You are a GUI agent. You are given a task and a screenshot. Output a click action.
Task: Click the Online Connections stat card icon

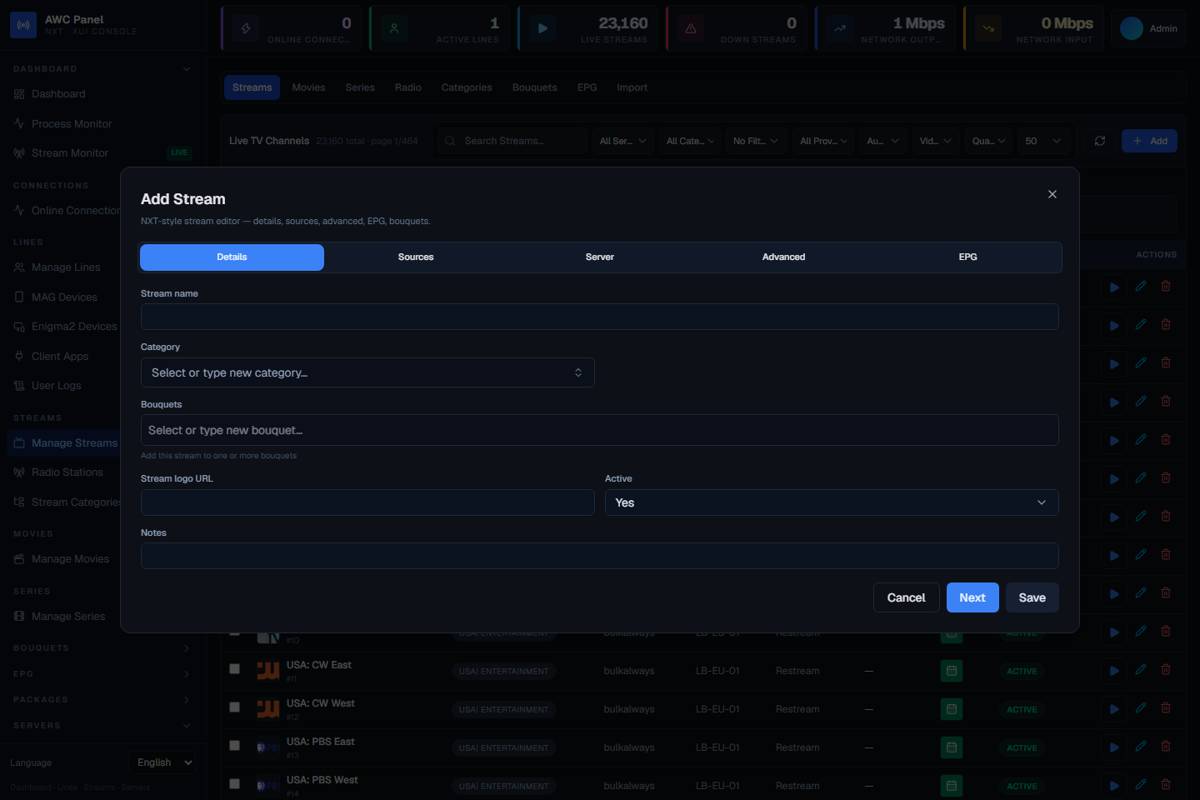(x=246, y=29)
